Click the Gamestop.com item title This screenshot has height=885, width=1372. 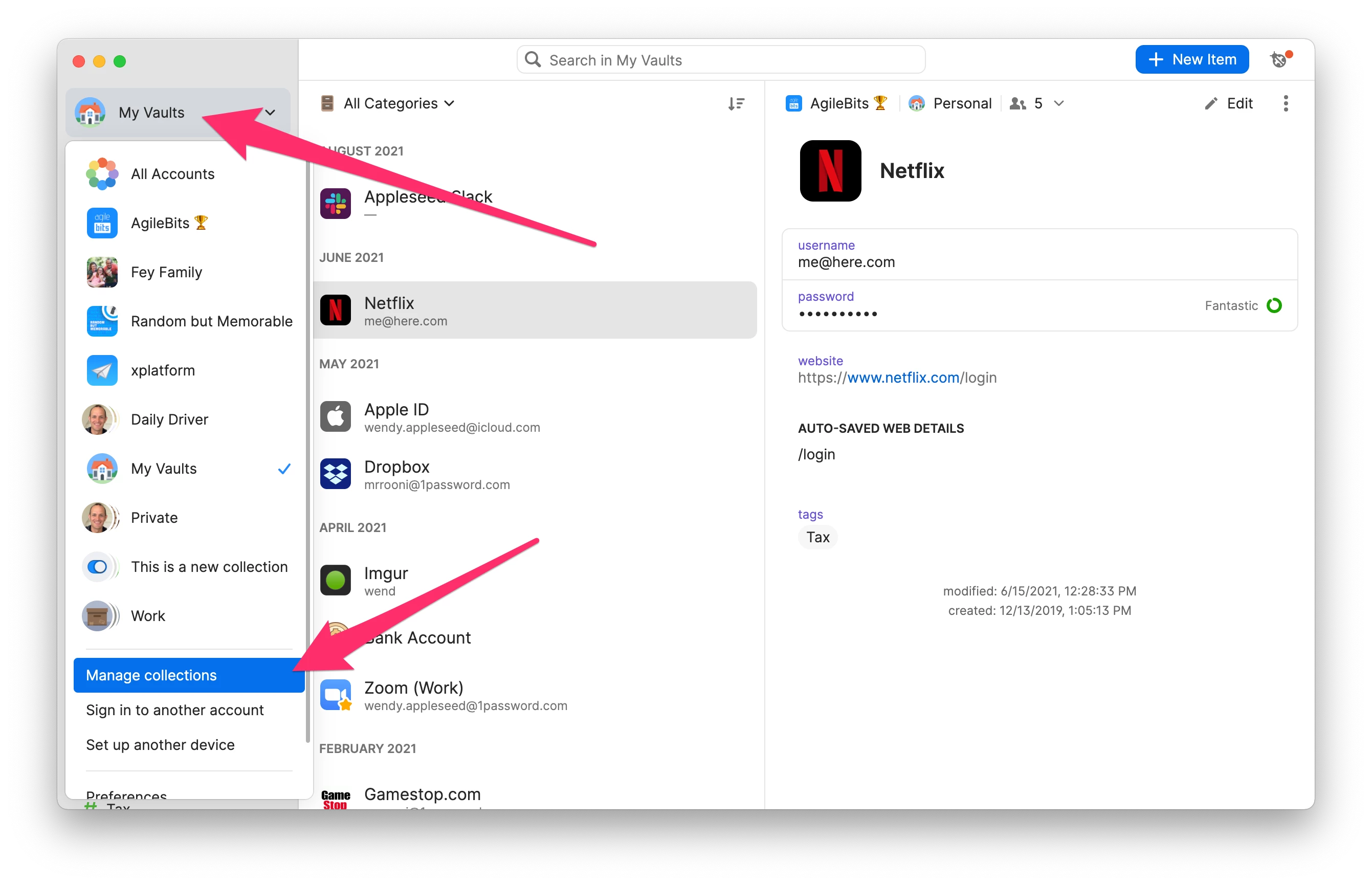422,794
